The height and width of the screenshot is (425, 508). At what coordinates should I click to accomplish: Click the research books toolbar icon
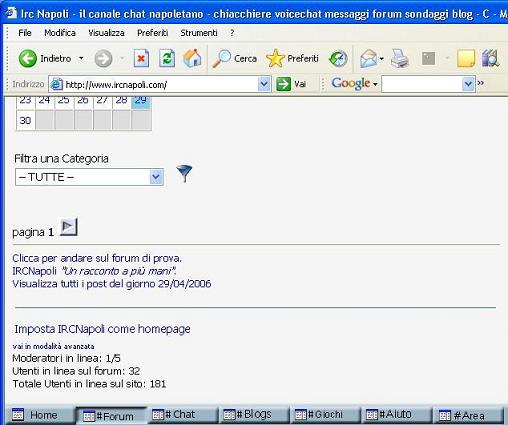tap(490, 58)
